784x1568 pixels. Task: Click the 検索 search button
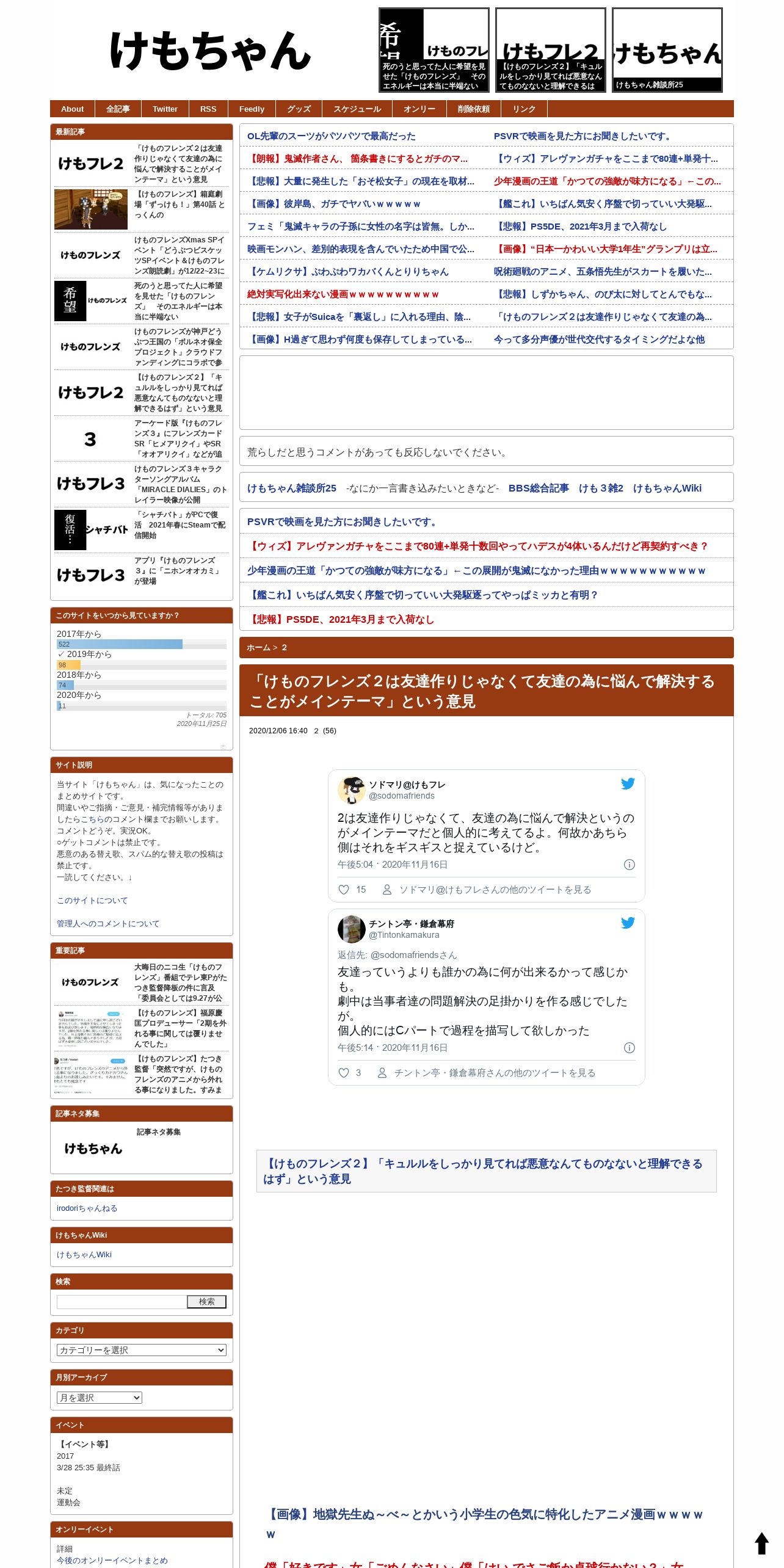[x=206, y=1302]
